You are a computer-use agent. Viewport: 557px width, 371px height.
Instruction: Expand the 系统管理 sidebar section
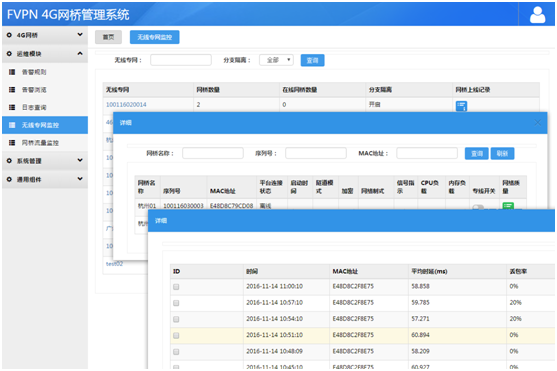45,161
